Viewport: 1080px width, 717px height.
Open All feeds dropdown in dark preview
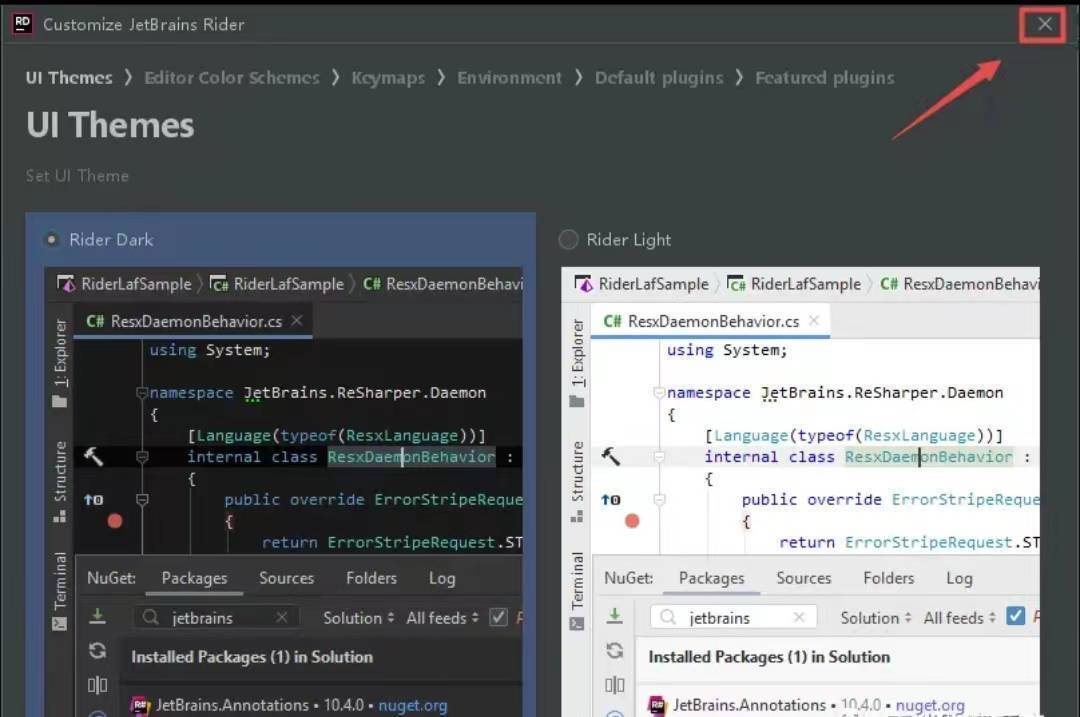point(442,618)
